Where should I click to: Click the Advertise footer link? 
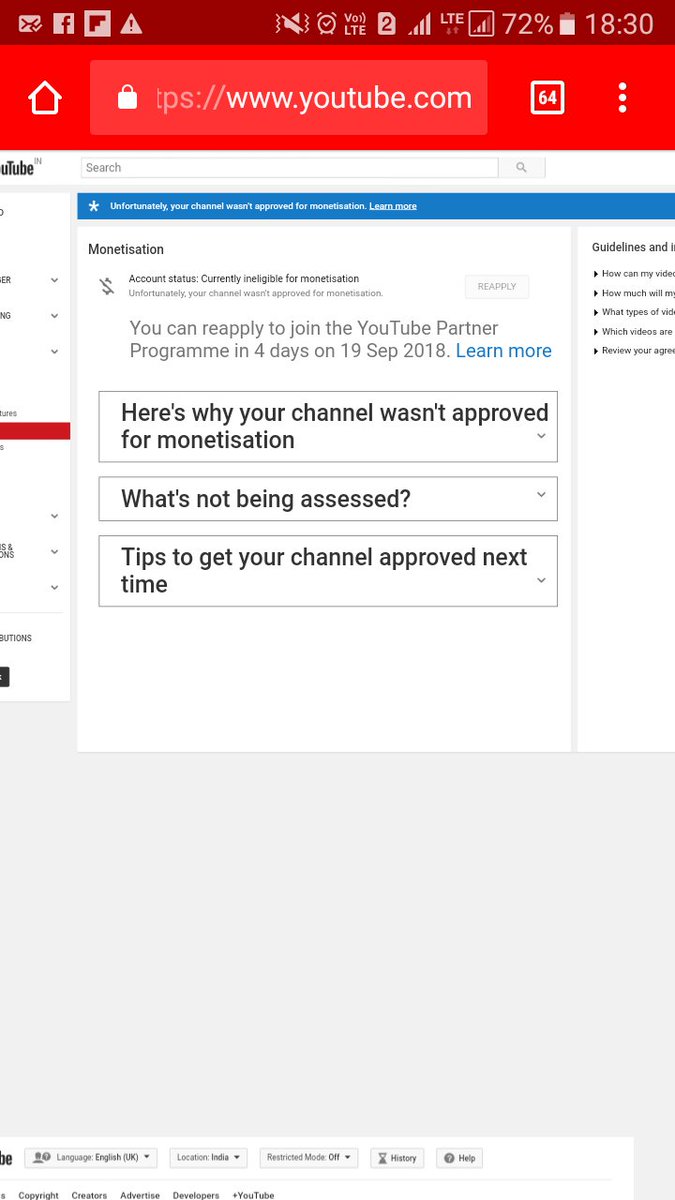tap(140, 1195)
